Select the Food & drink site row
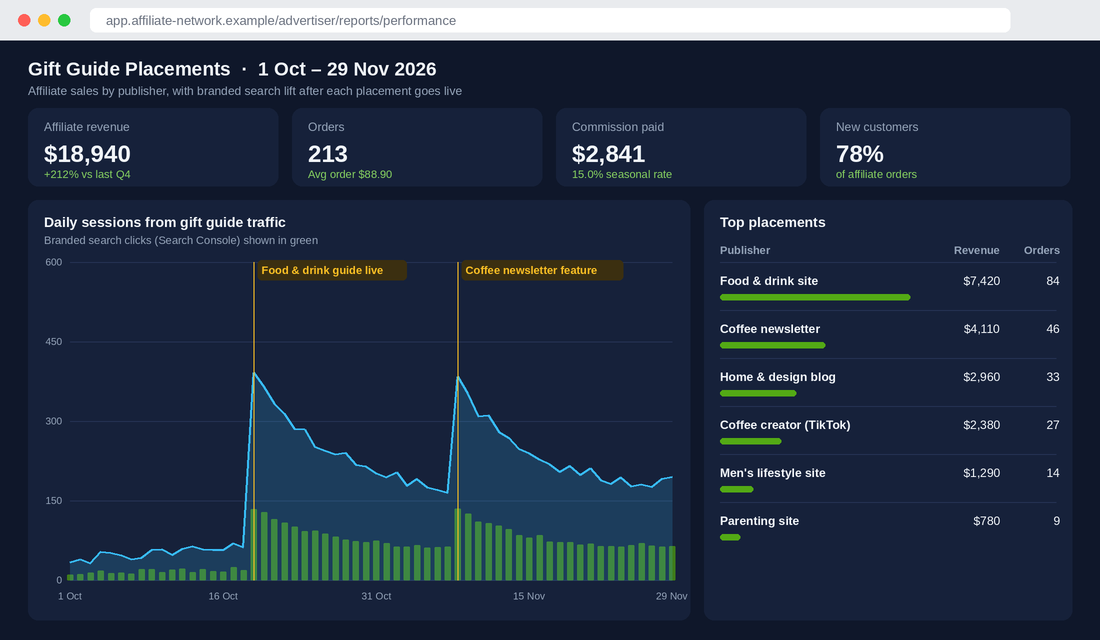The image size is (1100, 640). [888, 287]
